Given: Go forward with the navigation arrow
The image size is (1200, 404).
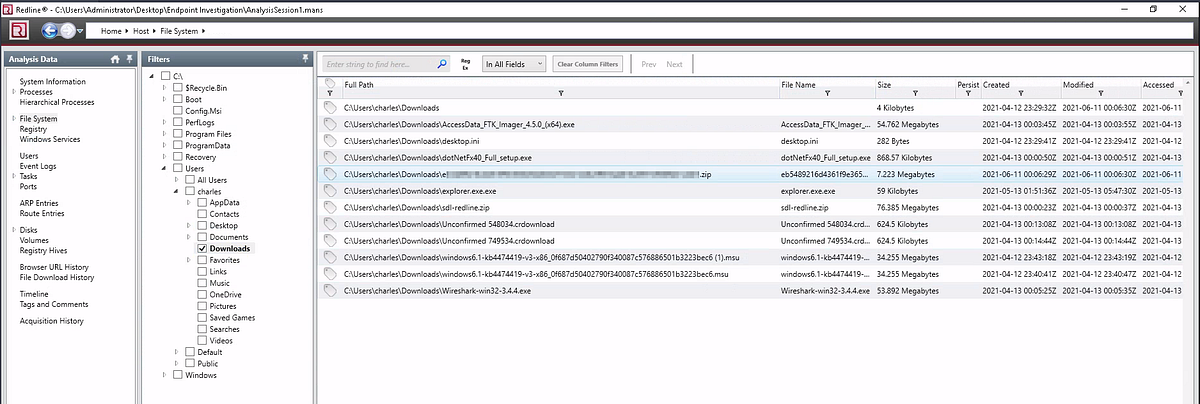Looking at the screenshot, I should pyautogui.click(x=69, y=31).
